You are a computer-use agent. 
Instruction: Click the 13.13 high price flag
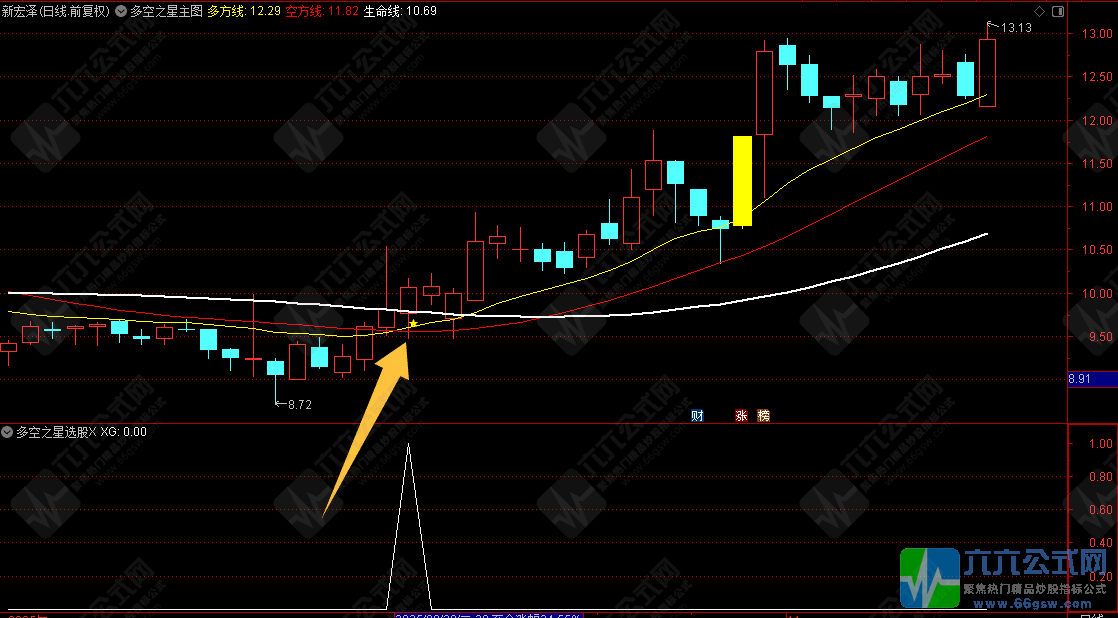[x=1014, y=28]
